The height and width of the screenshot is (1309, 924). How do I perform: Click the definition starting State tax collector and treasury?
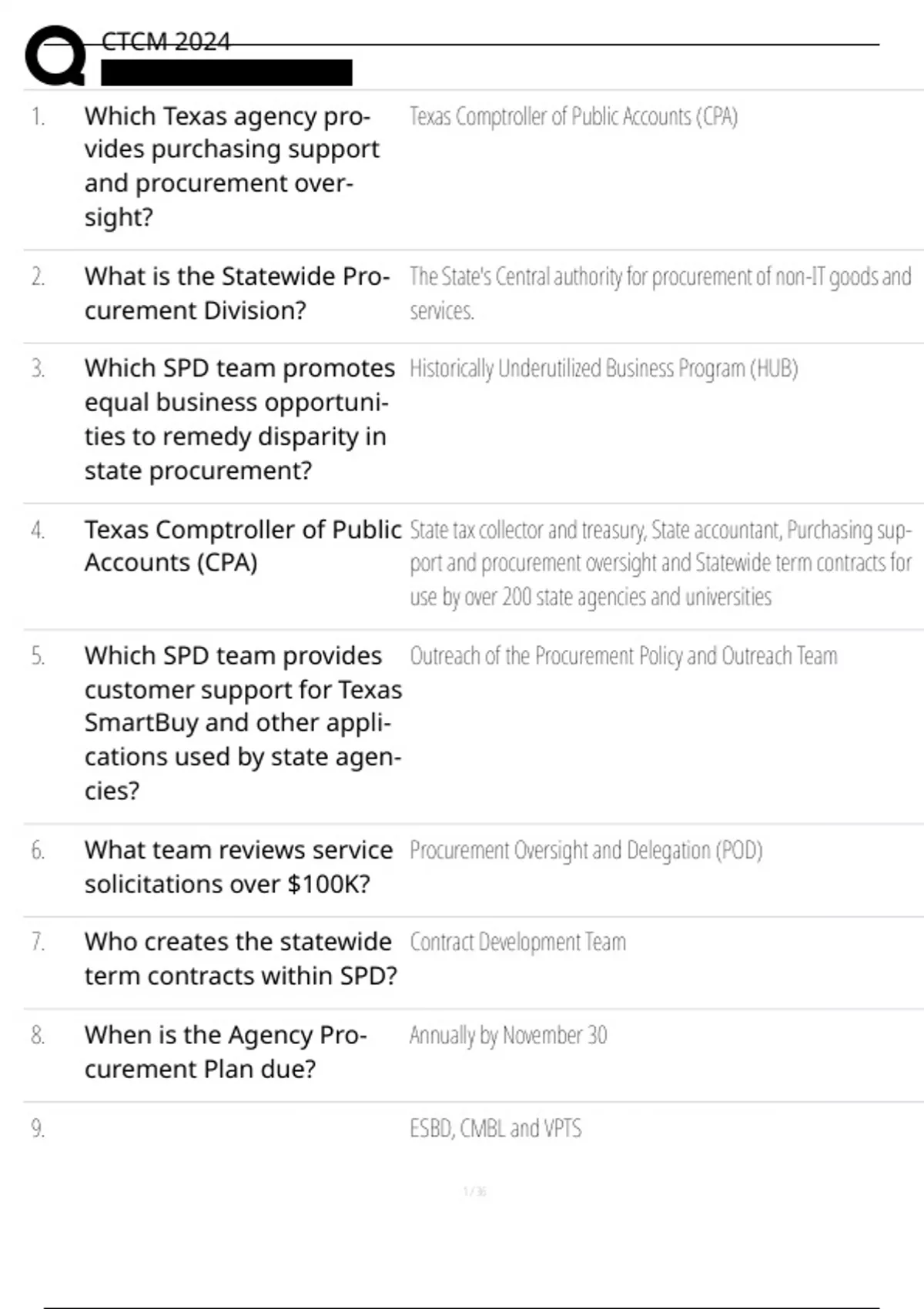pyautogui.click(x=660, y=563)
